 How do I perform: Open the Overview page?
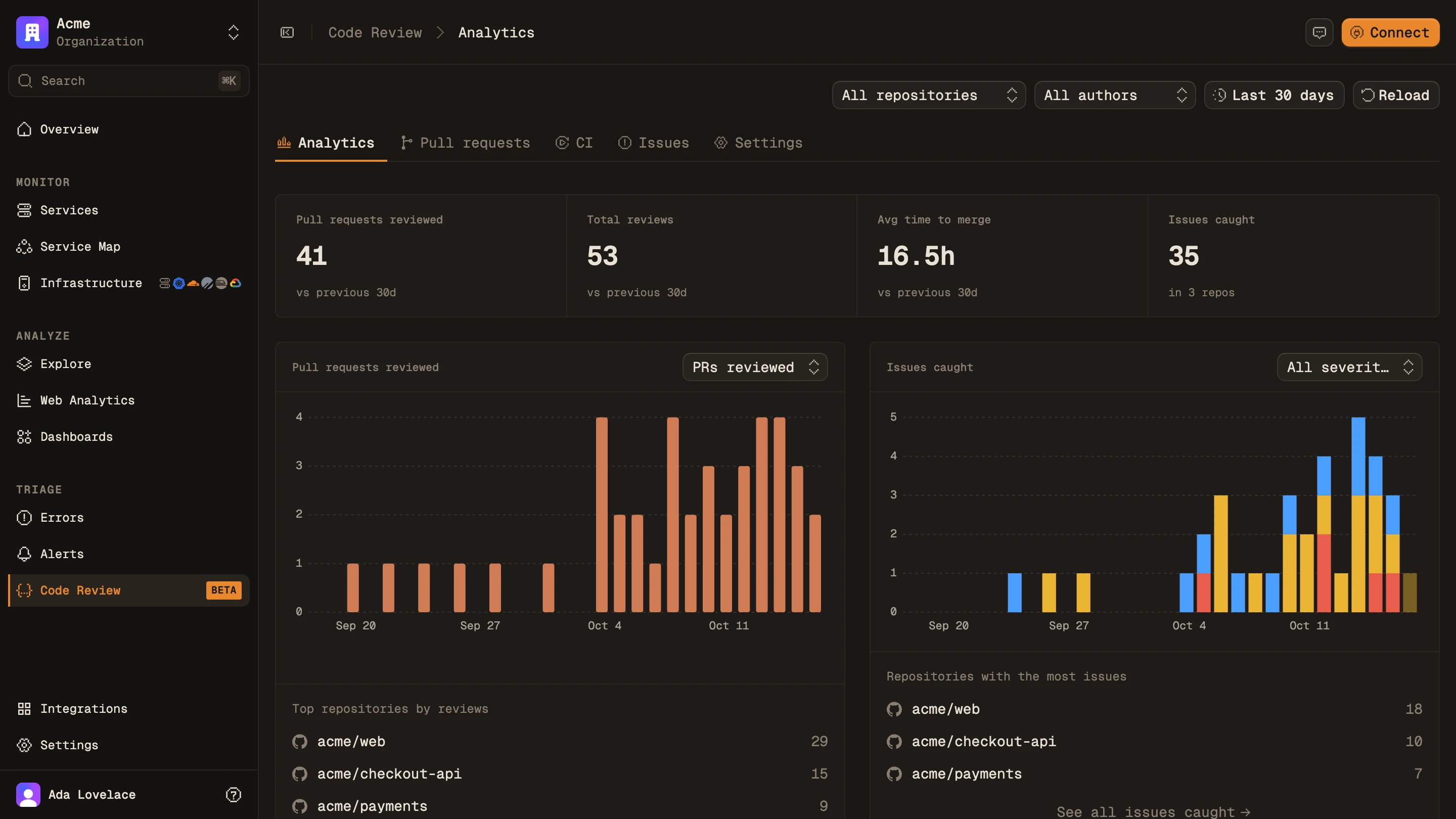point(129,129)
